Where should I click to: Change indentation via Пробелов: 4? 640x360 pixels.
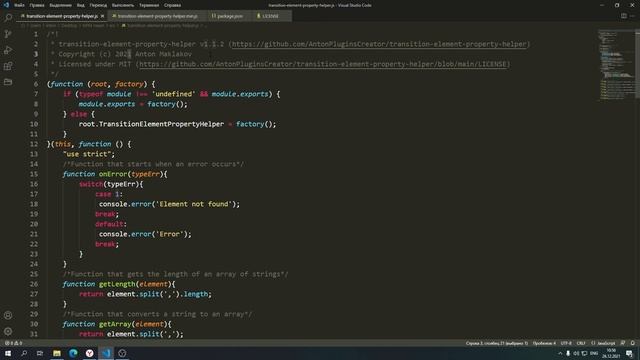pos(544,343)
